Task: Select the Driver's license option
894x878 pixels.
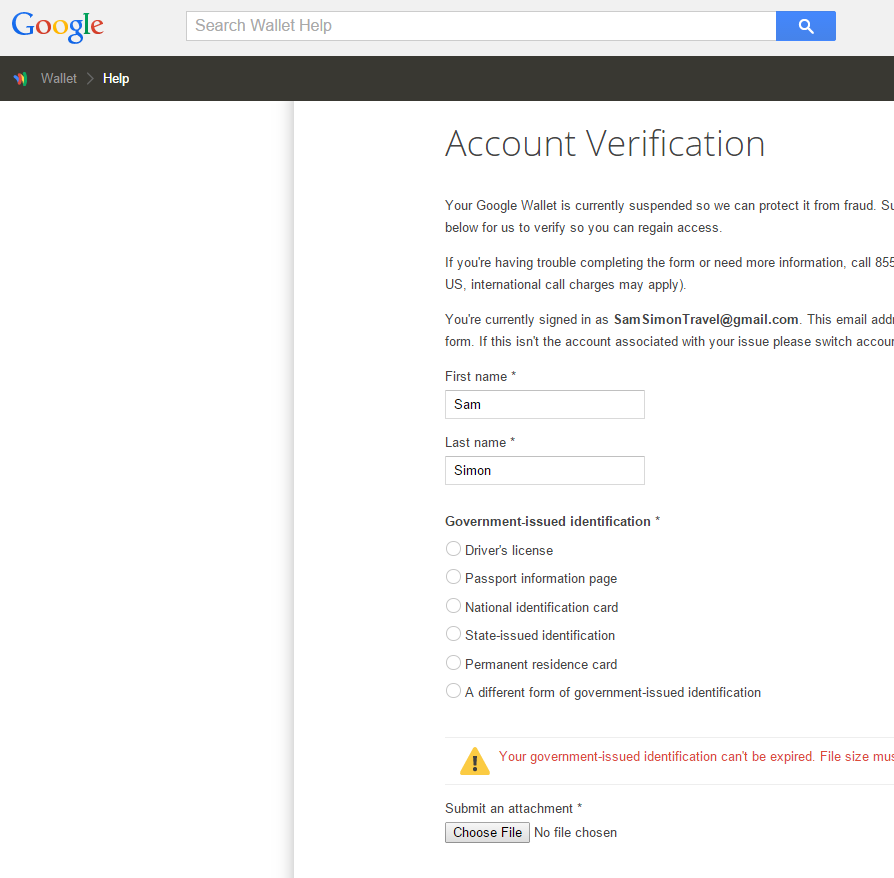Action: point(453,549)
